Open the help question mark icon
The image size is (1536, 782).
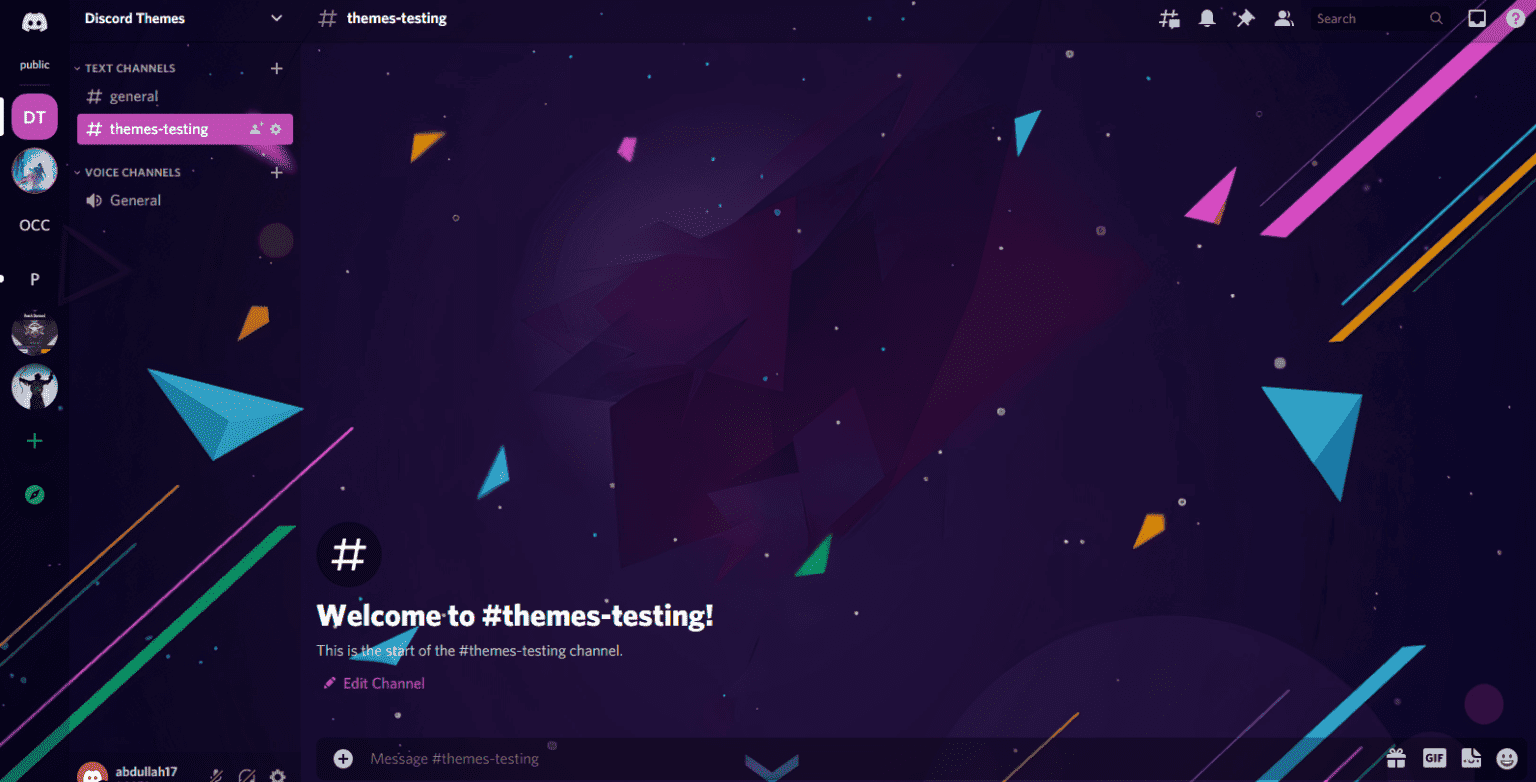pos(1515,17)
